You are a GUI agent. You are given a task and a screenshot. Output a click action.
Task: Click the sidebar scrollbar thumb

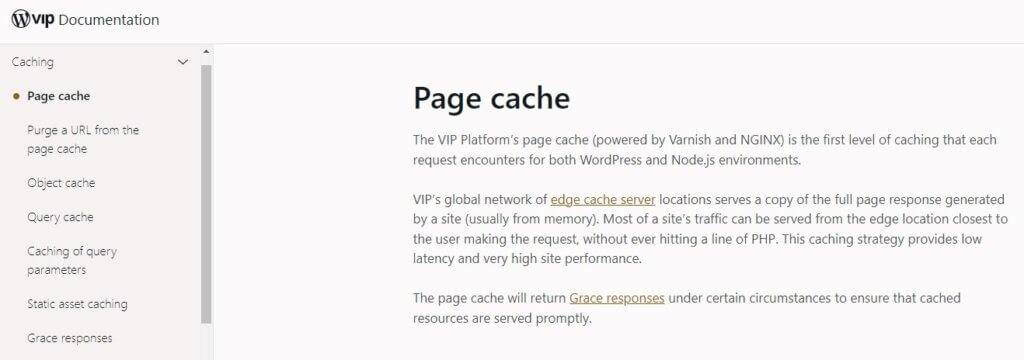206,194
